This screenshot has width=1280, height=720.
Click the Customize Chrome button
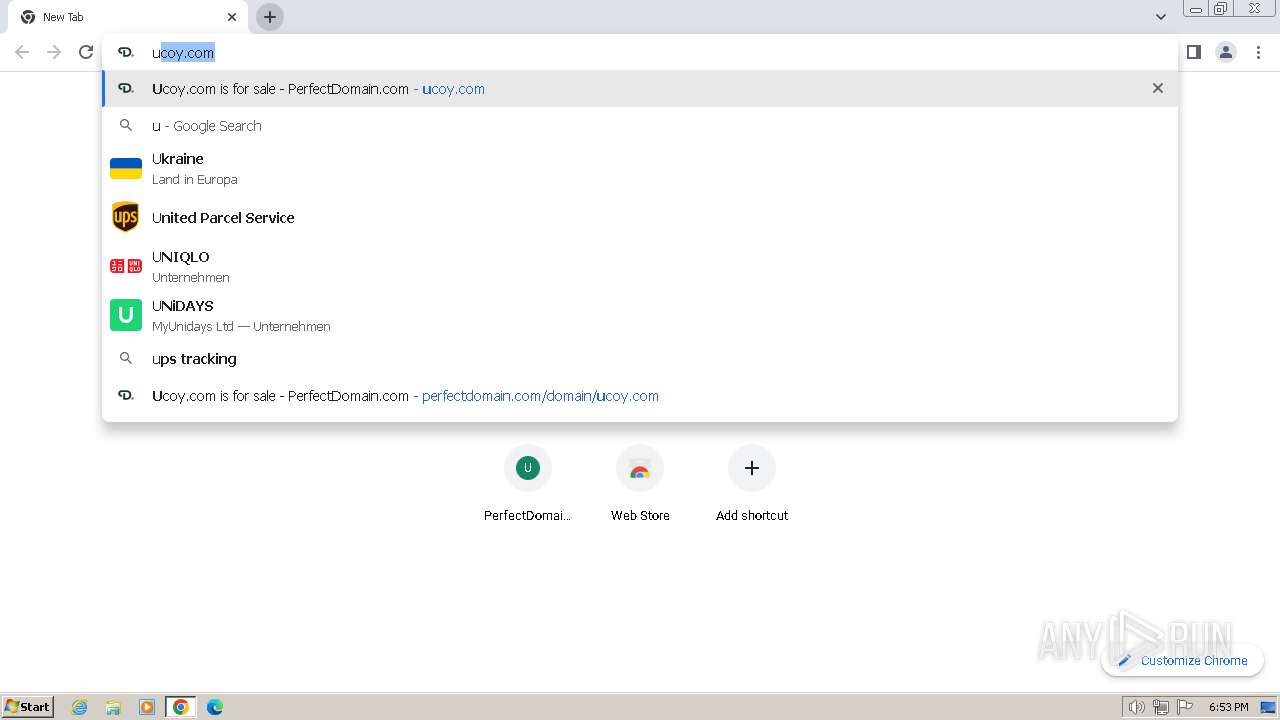tap(1183, 660)
